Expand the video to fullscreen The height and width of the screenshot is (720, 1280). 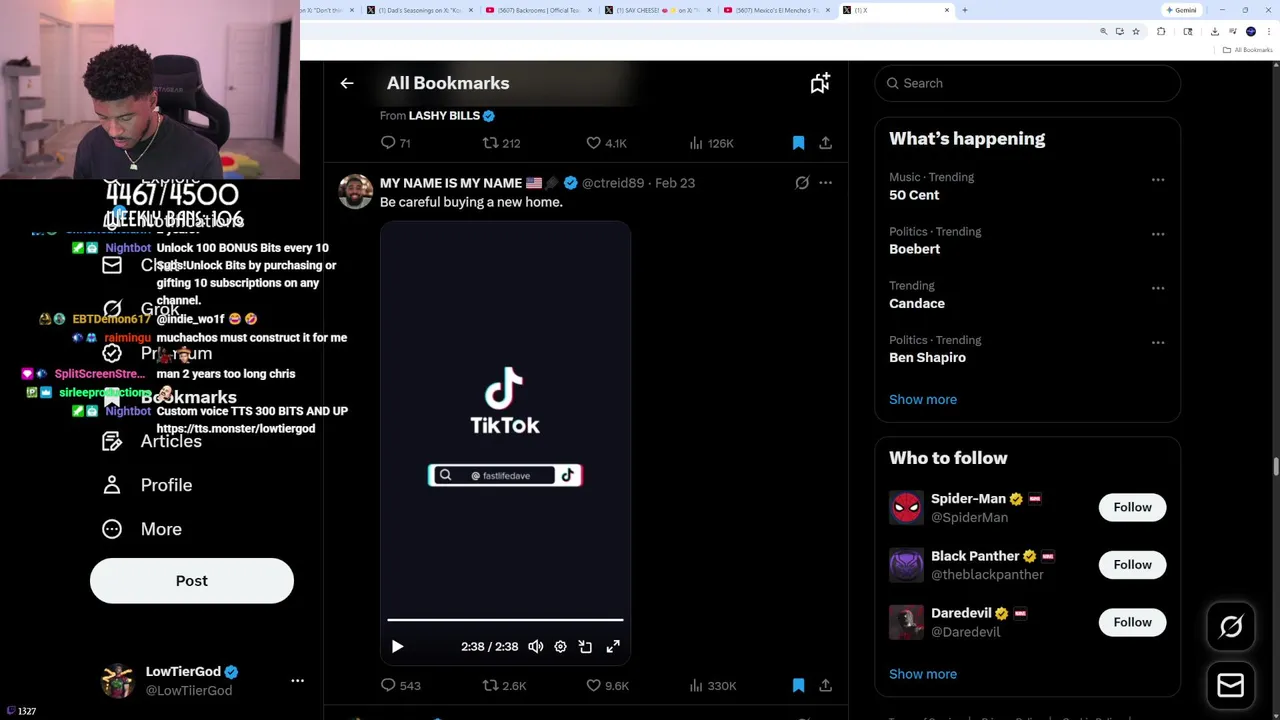click(x=613, y=647)
